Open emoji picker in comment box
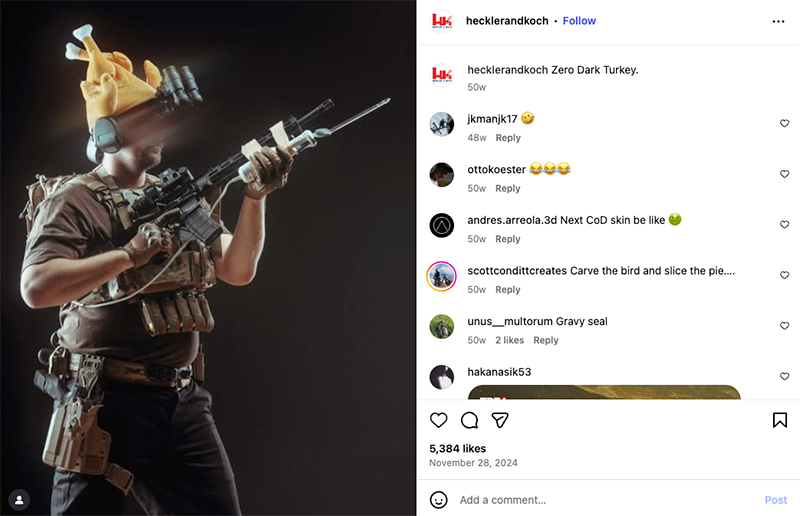 point(438,500)
